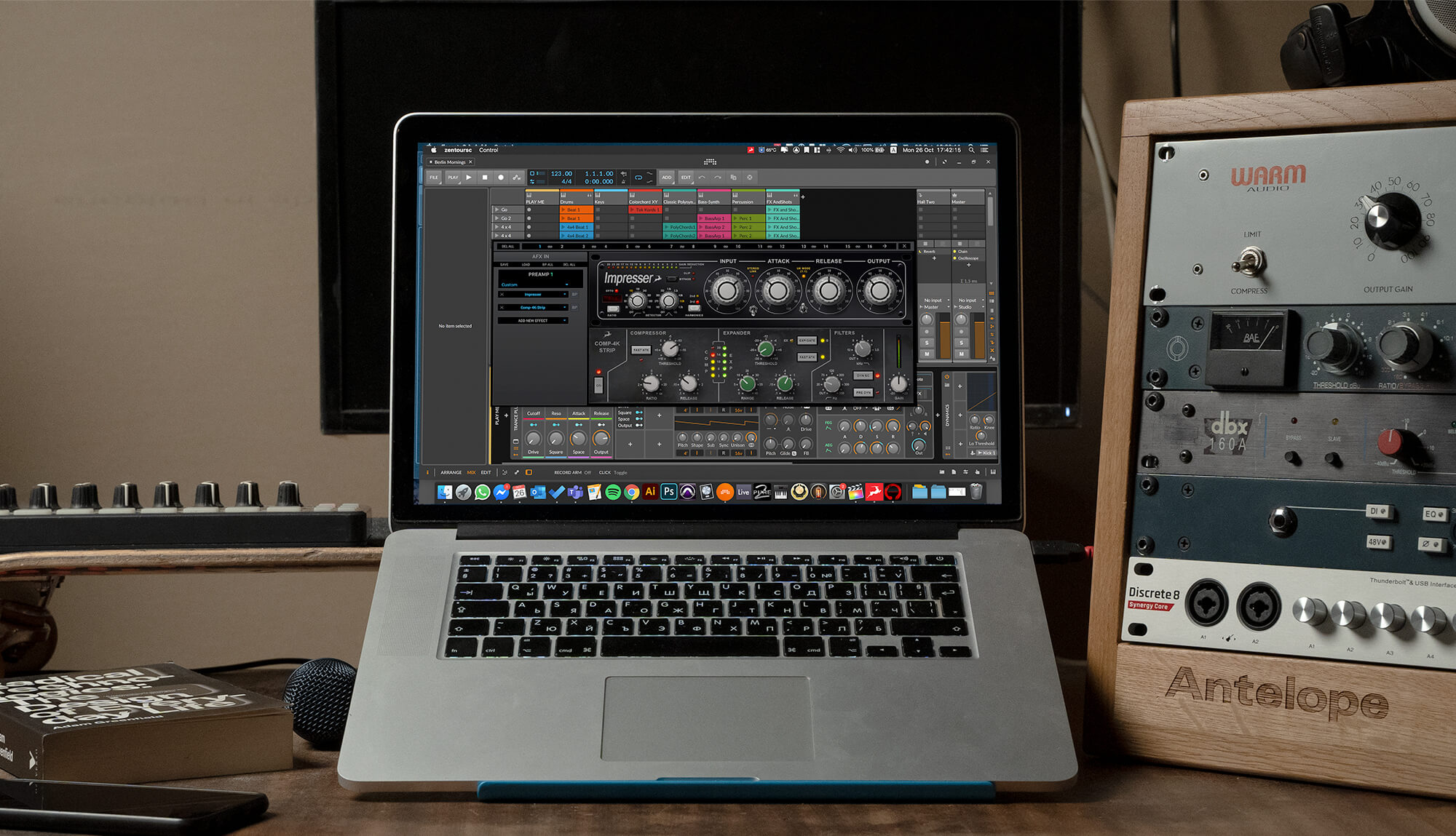Click the Impresser INPUT knob

(x=727, y=290)
